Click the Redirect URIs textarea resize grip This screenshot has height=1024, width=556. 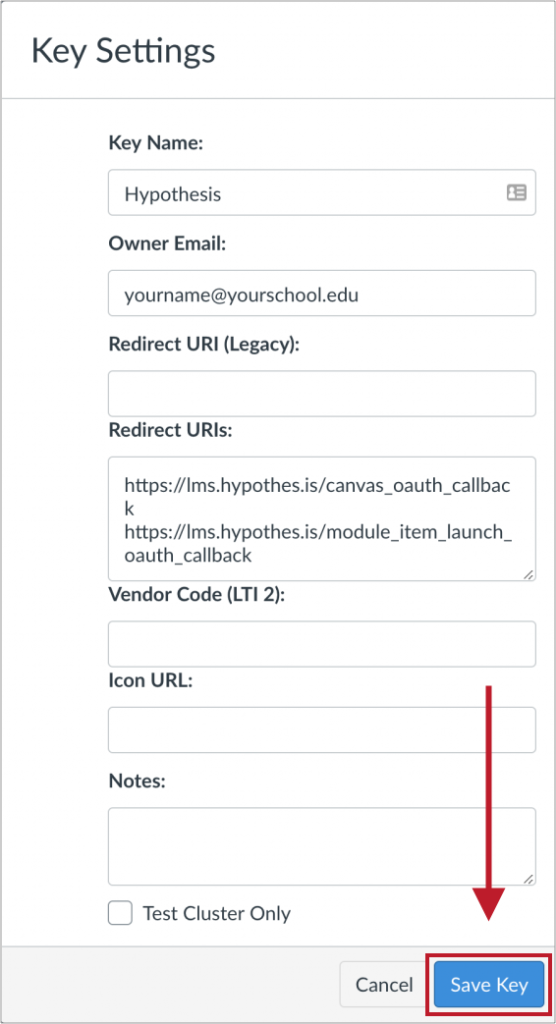point(528,573)
